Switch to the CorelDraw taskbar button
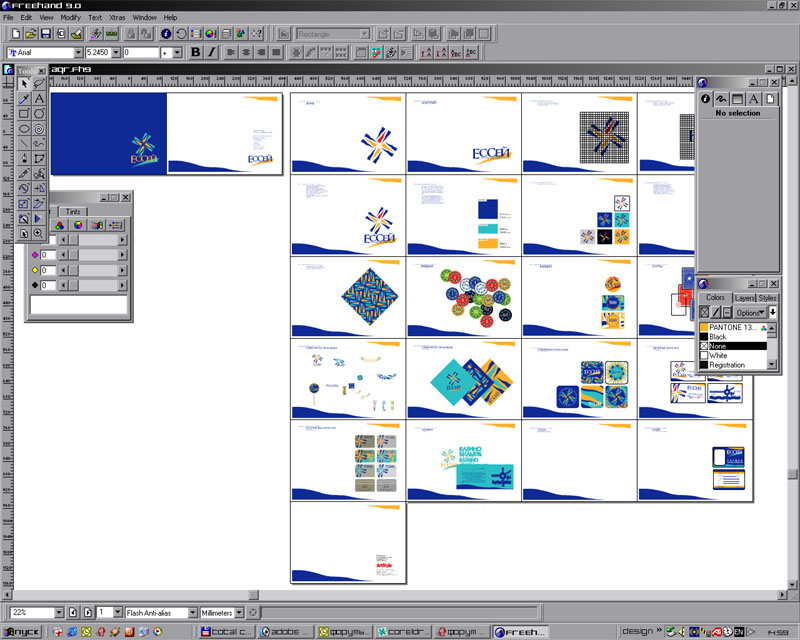 pyautogui.click(x=404, y=632)
